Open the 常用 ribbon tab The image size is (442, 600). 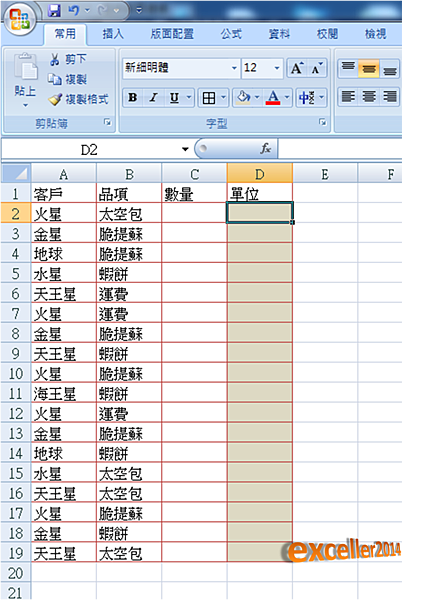(x=65, y=34)
